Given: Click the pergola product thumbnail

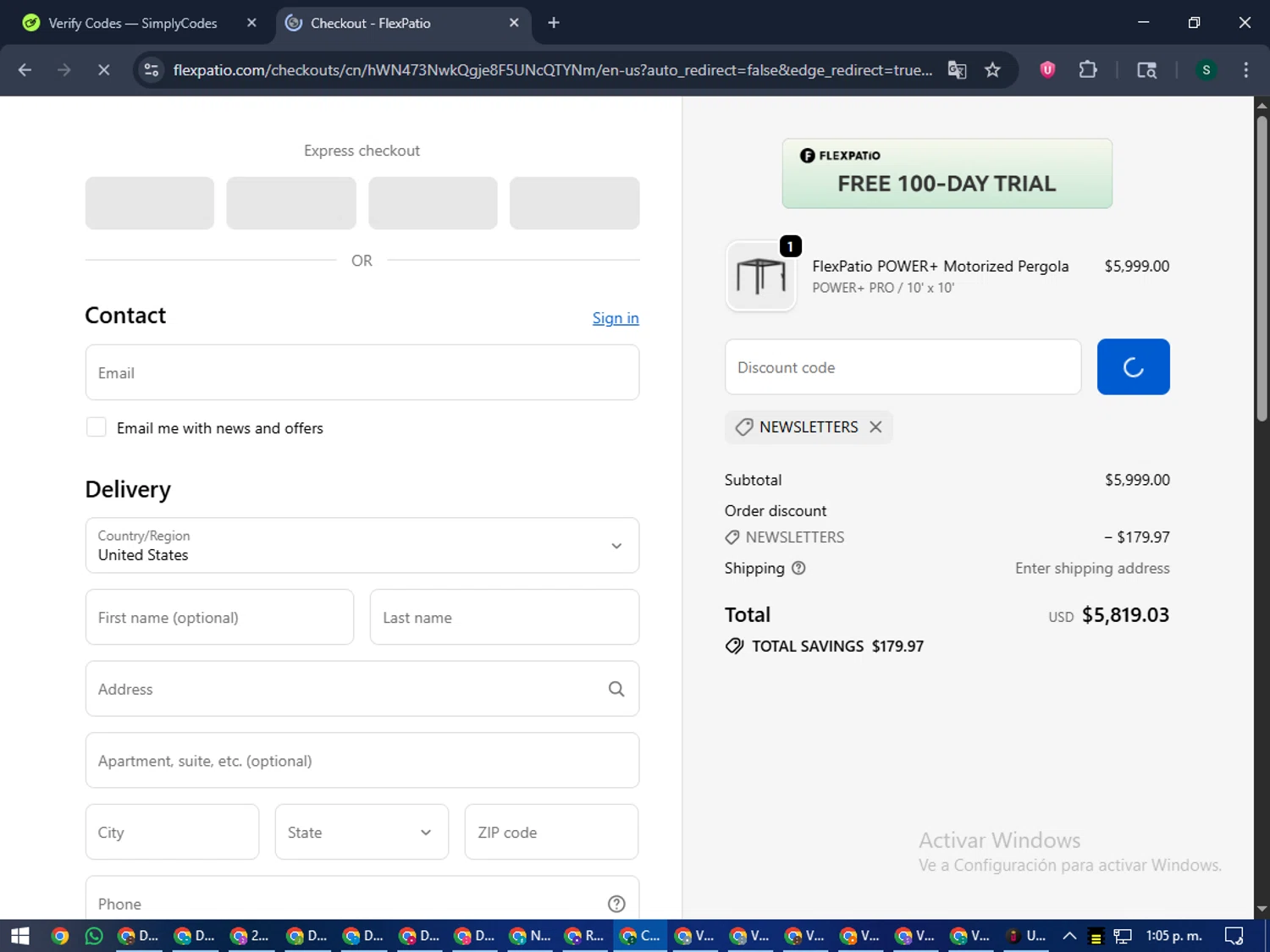Looking at the screenshot, I should (761, 277).
